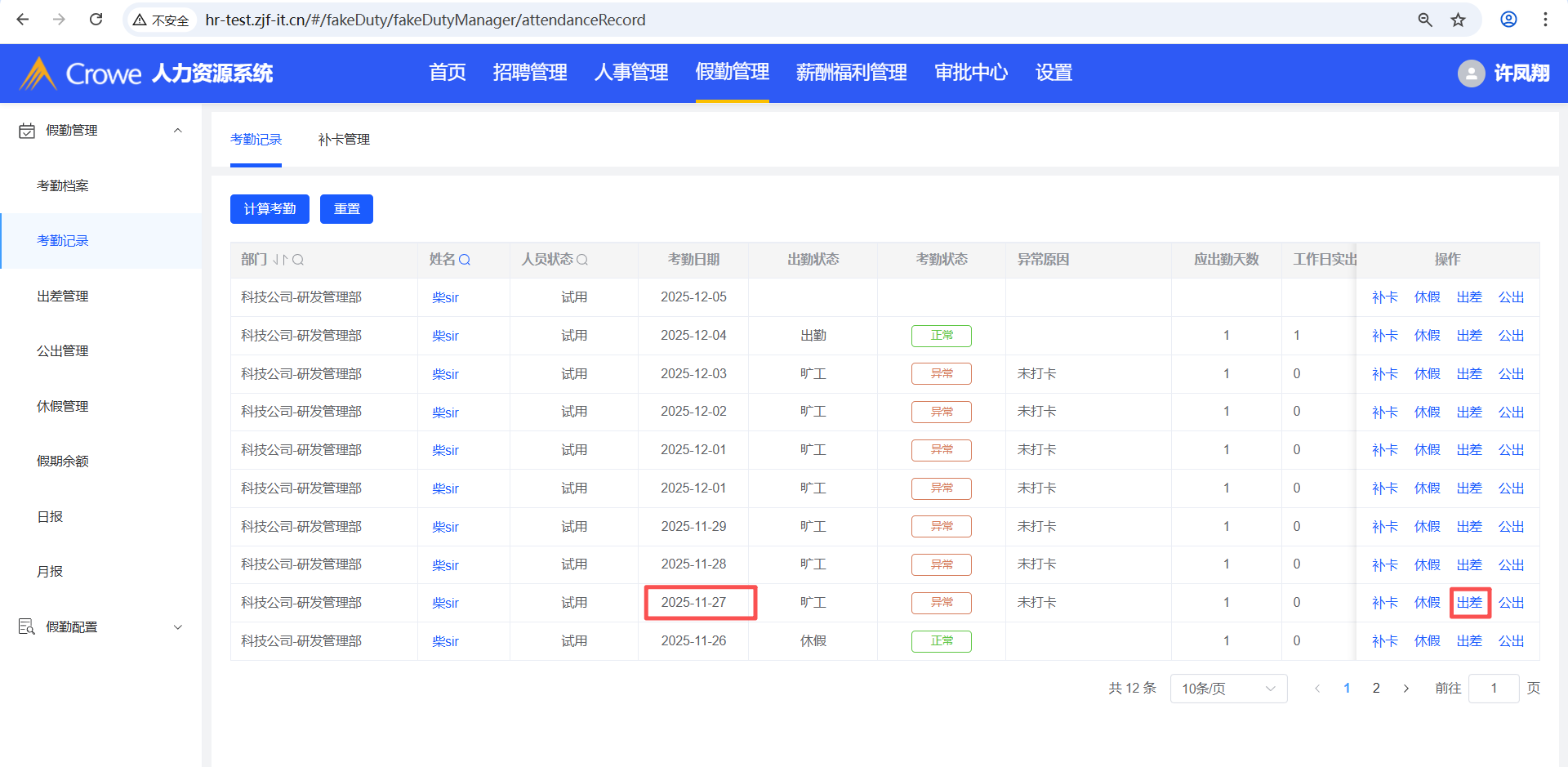
Task: Open 出差管理 in the sidebar
Action: pyautogui.click(x=63, y=297)
